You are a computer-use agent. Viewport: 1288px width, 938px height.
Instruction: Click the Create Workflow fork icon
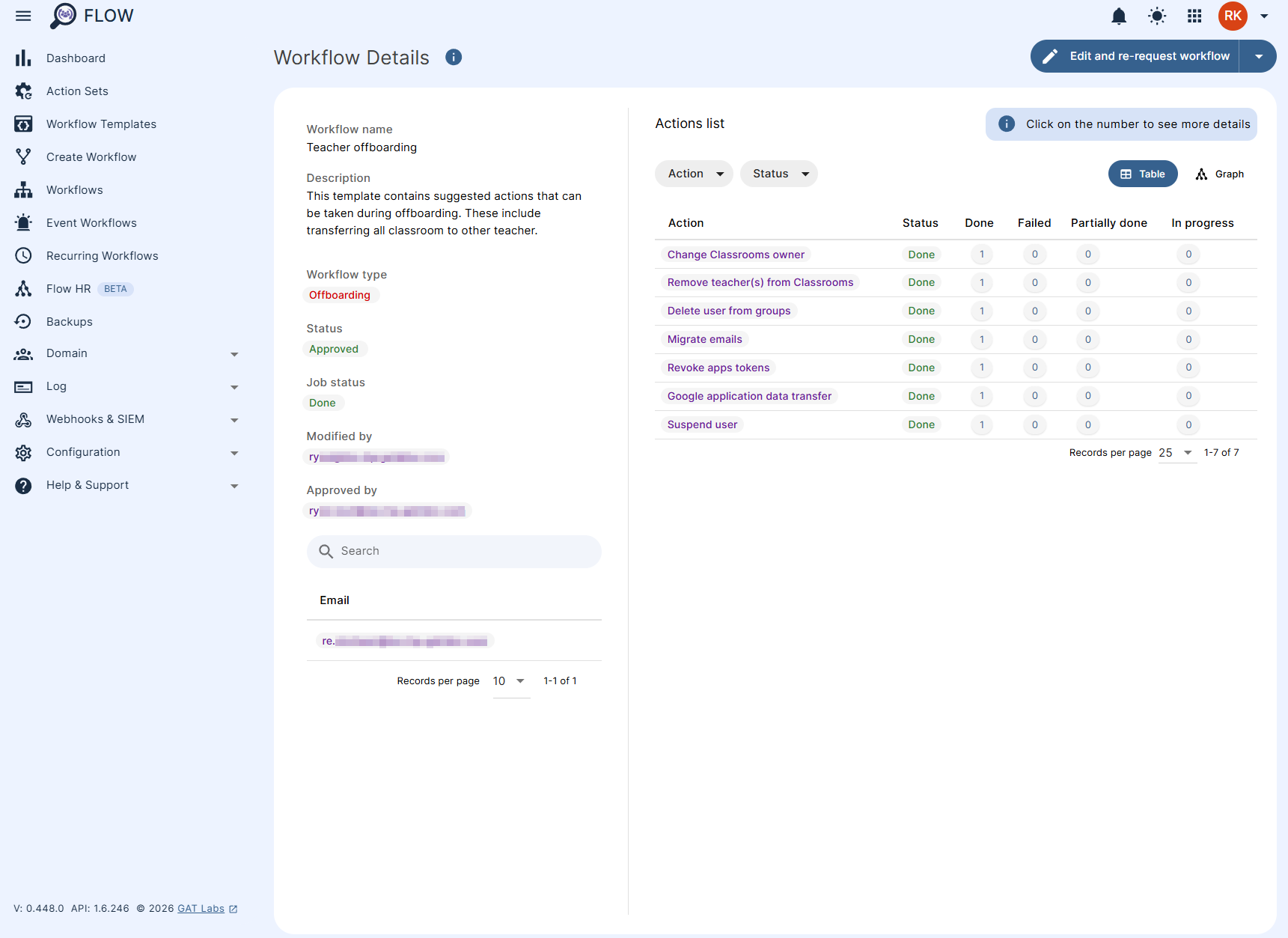pyautogui.click(x=24, y=157)
